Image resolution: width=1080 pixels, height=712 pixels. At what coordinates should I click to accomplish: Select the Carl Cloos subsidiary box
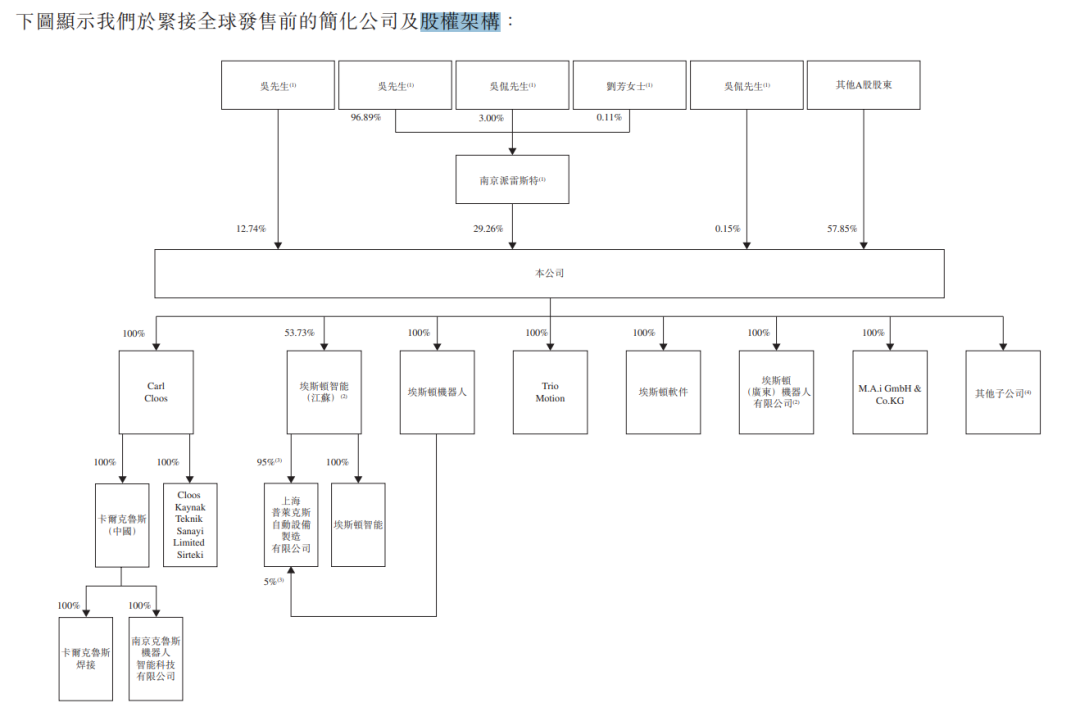[156, 392]
